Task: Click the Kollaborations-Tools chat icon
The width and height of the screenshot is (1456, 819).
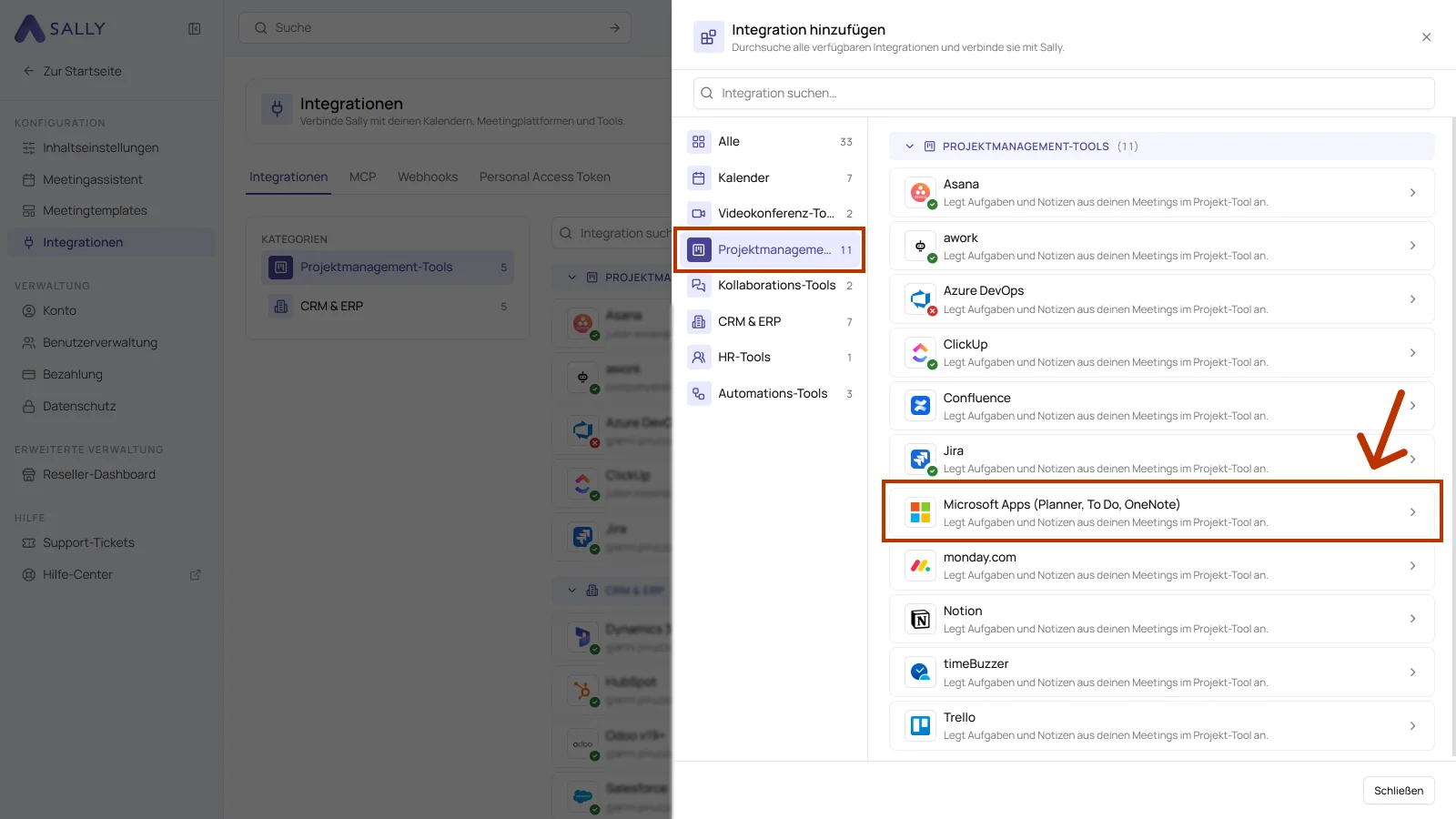Action: tap(699, 285)
